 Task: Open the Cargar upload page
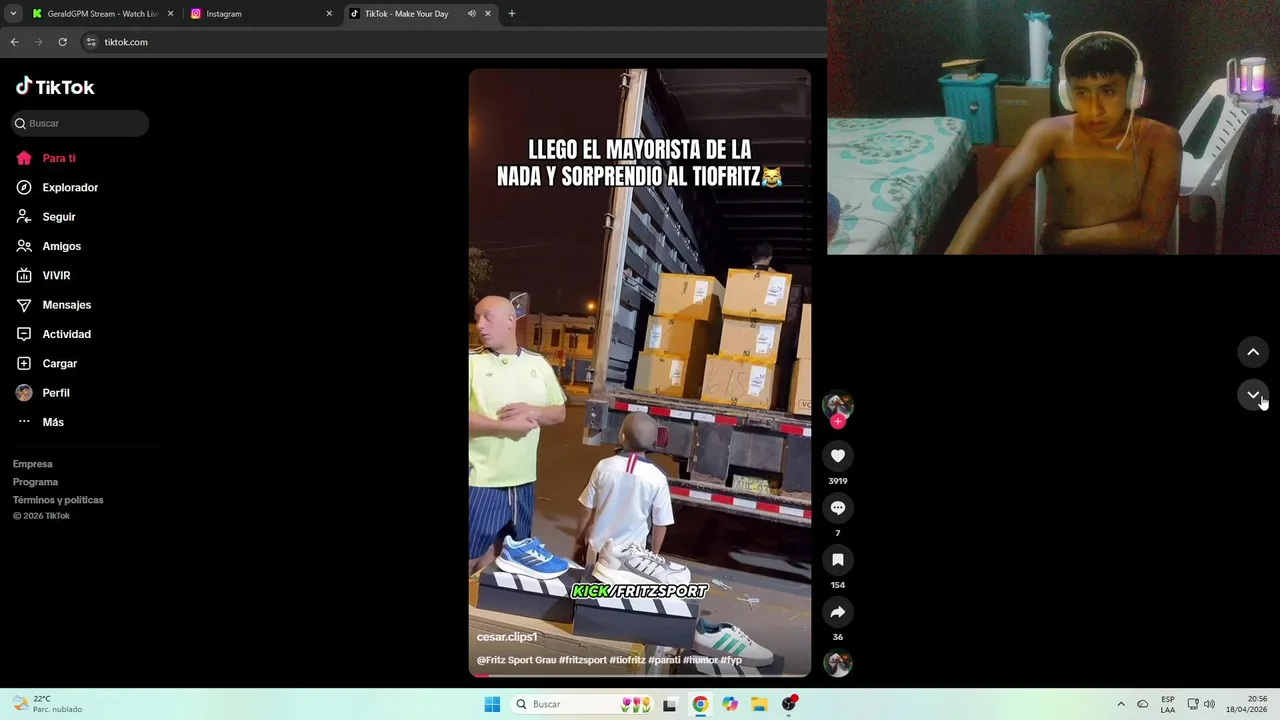(47, 363)
